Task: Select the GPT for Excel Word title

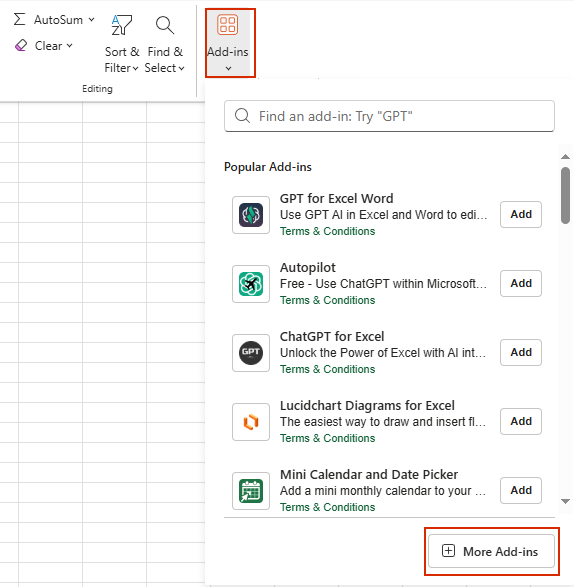Action: [x=336, y=198]
